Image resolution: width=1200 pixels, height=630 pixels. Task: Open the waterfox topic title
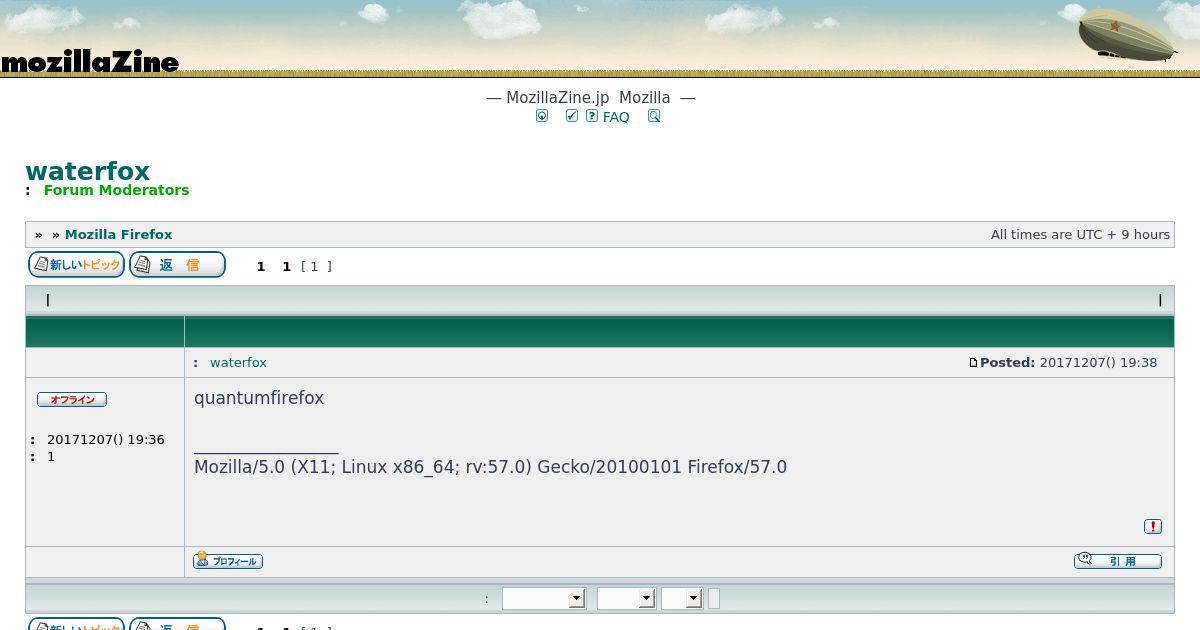pyautogui.click(x=88, y=171)
